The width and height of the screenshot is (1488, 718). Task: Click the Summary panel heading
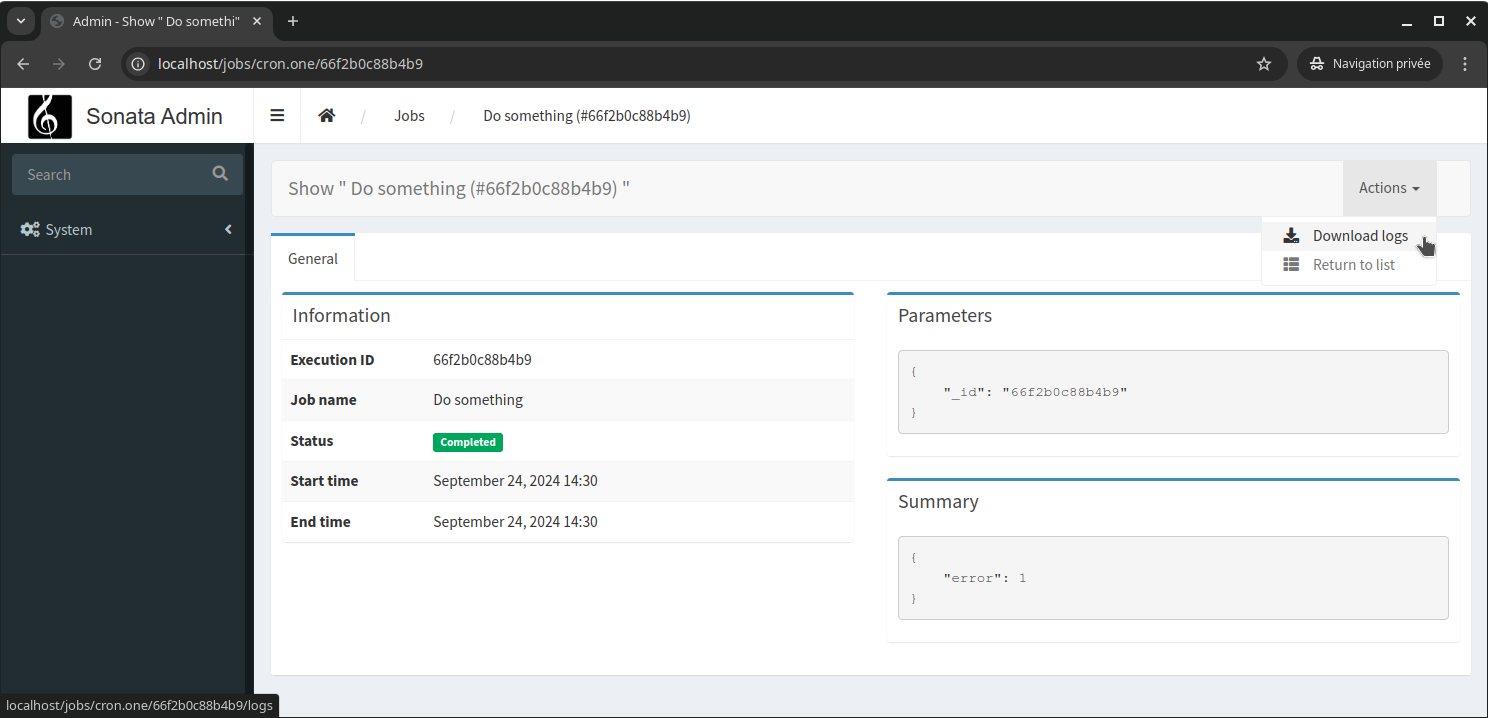(938, 502)
